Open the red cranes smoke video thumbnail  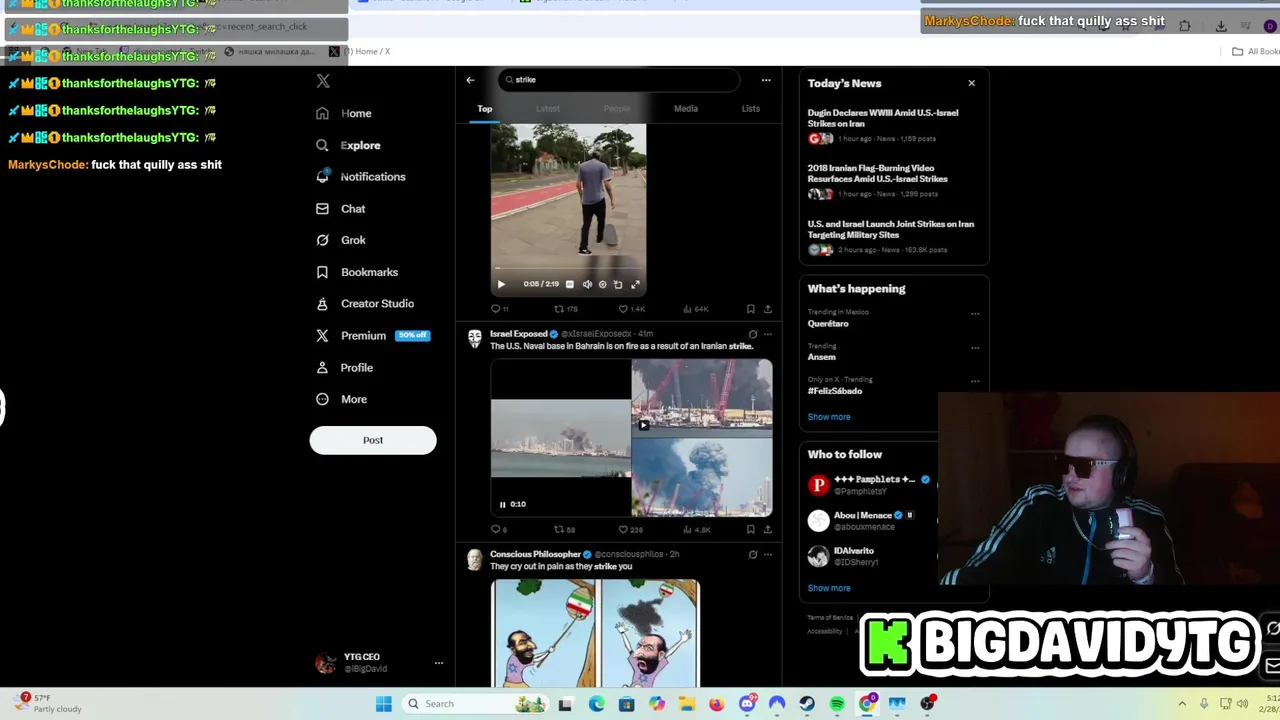click(x=702, y=398)
